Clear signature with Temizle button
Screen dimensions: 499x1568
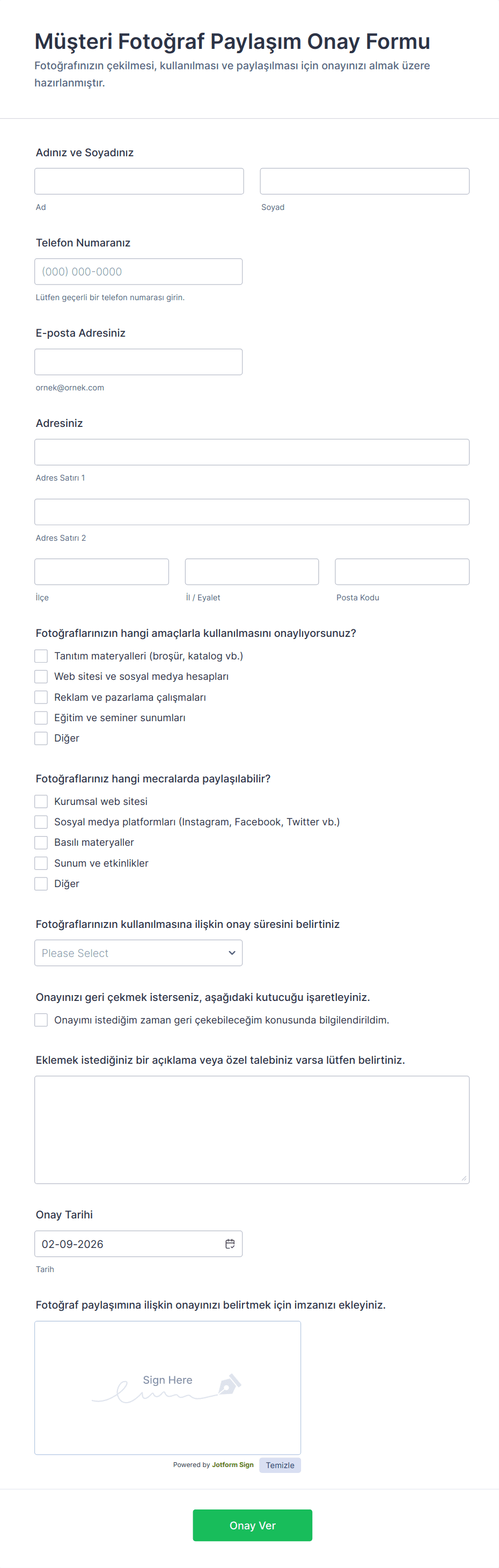click(x=280, y=1465)
